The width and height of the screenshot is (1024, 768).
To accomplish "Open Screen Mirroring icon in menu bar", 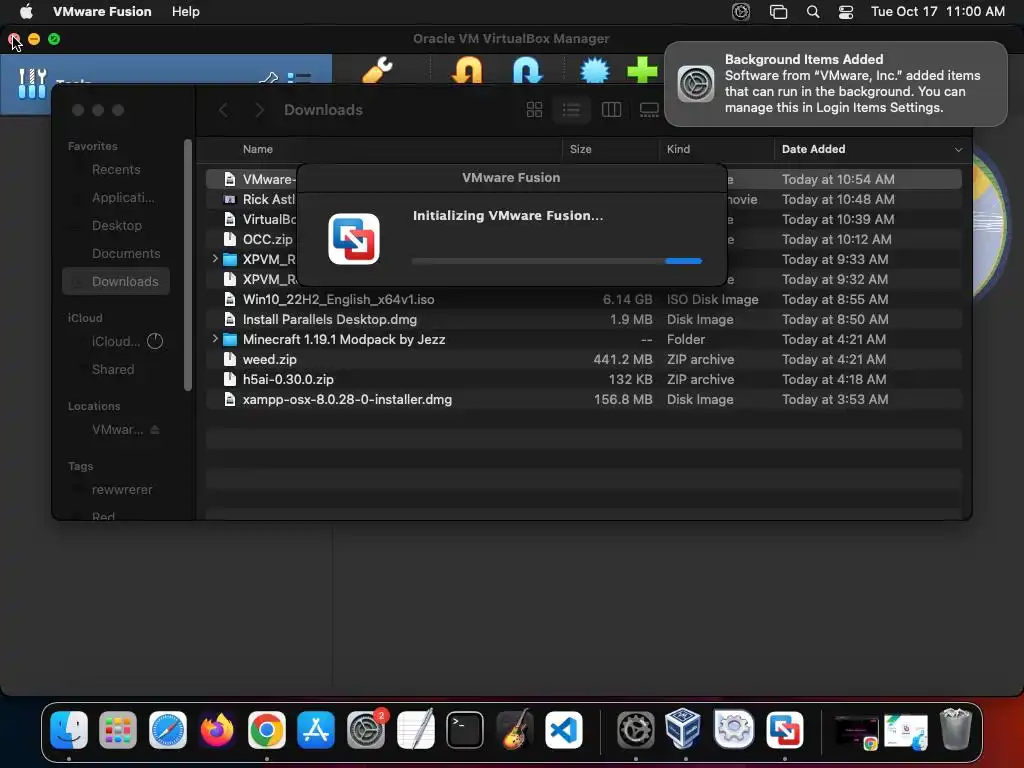I will [778, 12].
